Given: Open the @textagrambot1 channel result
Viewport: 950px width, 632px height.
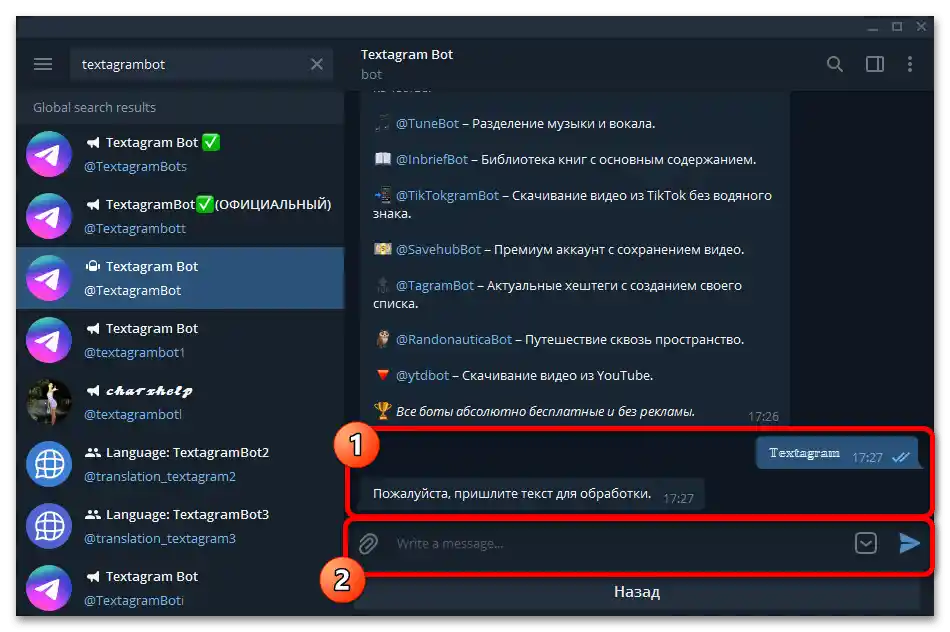Looking at the screenshot, I should point(181,340).
